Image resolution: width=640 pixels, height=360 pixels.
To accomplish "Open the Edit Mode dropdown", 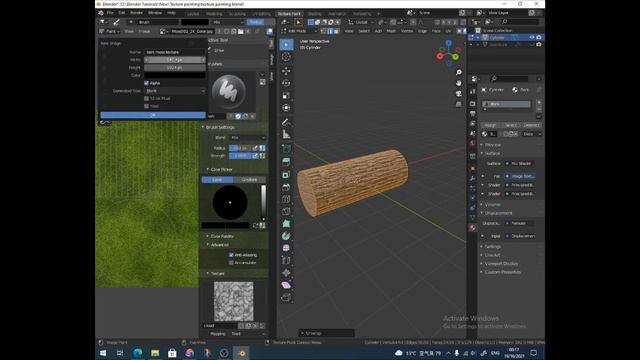I will point(300,31).
